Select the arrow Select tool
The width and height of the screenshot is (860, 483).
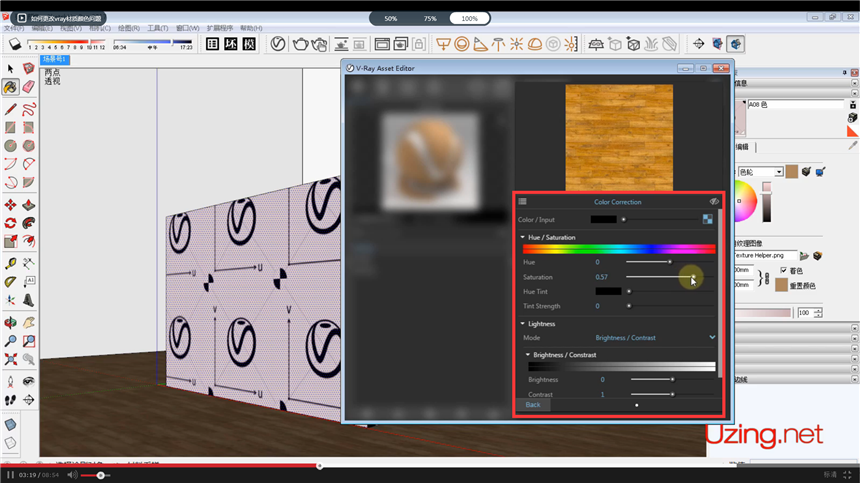pos(10,68)
